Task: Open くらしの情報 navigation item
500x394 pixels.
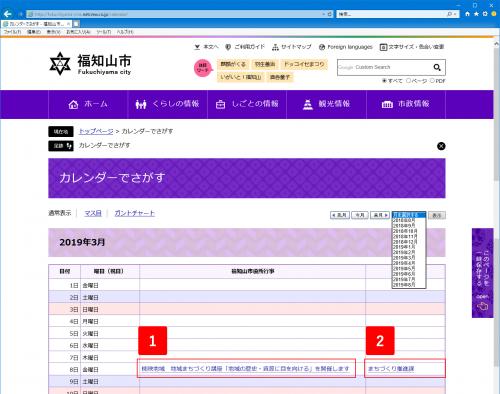Action: point(167,104)
